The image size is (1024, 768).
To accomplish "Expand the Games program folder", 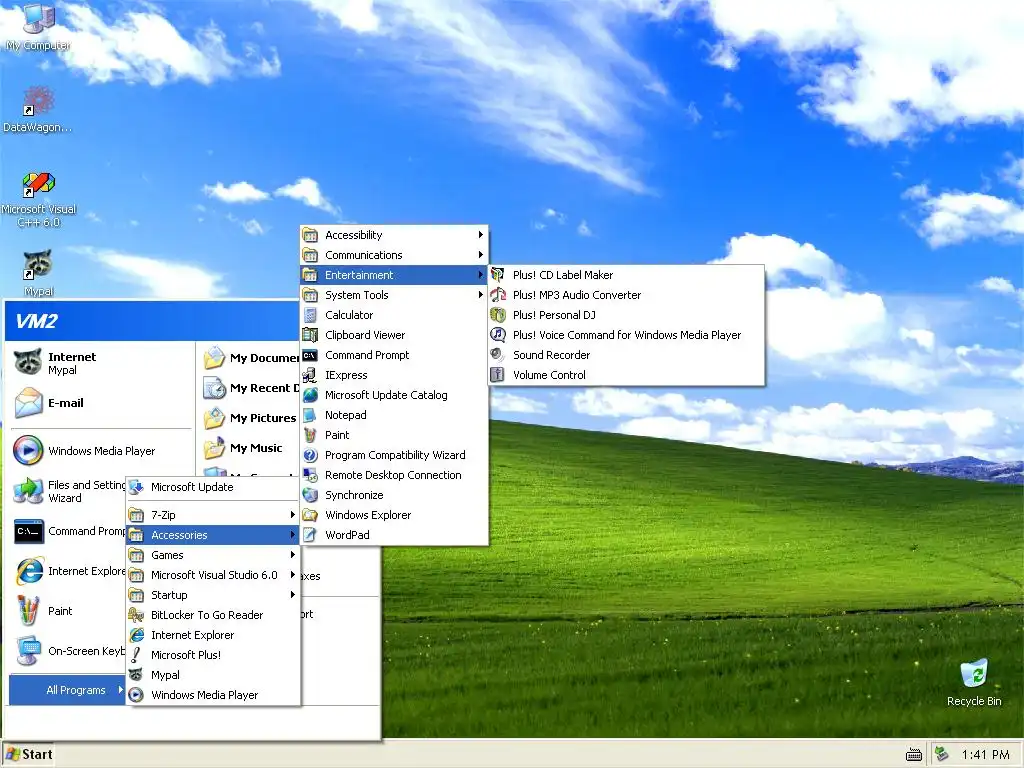I will [213, 554].
